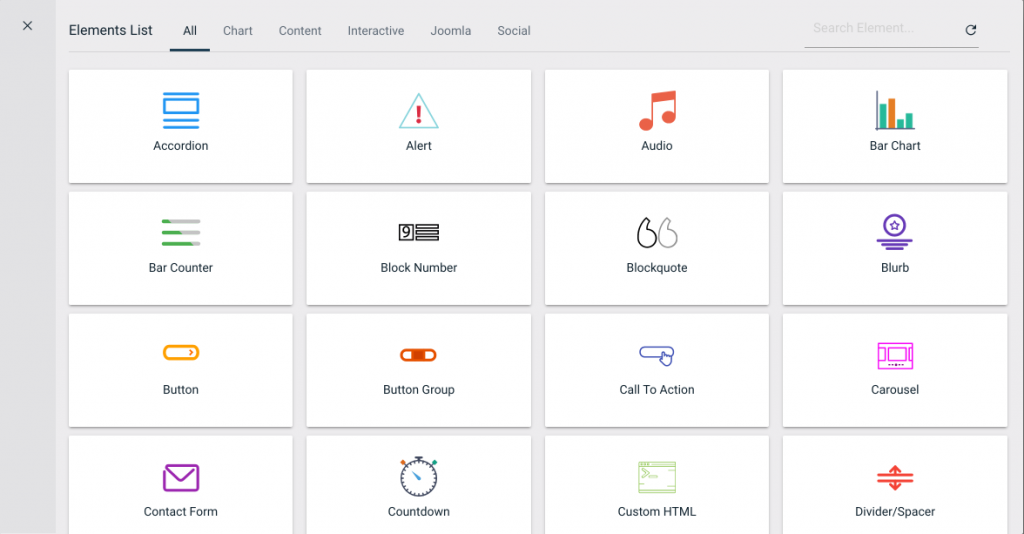Click the Accordion label text
This screenshot has width=1024, height=534.
(181, 146)
